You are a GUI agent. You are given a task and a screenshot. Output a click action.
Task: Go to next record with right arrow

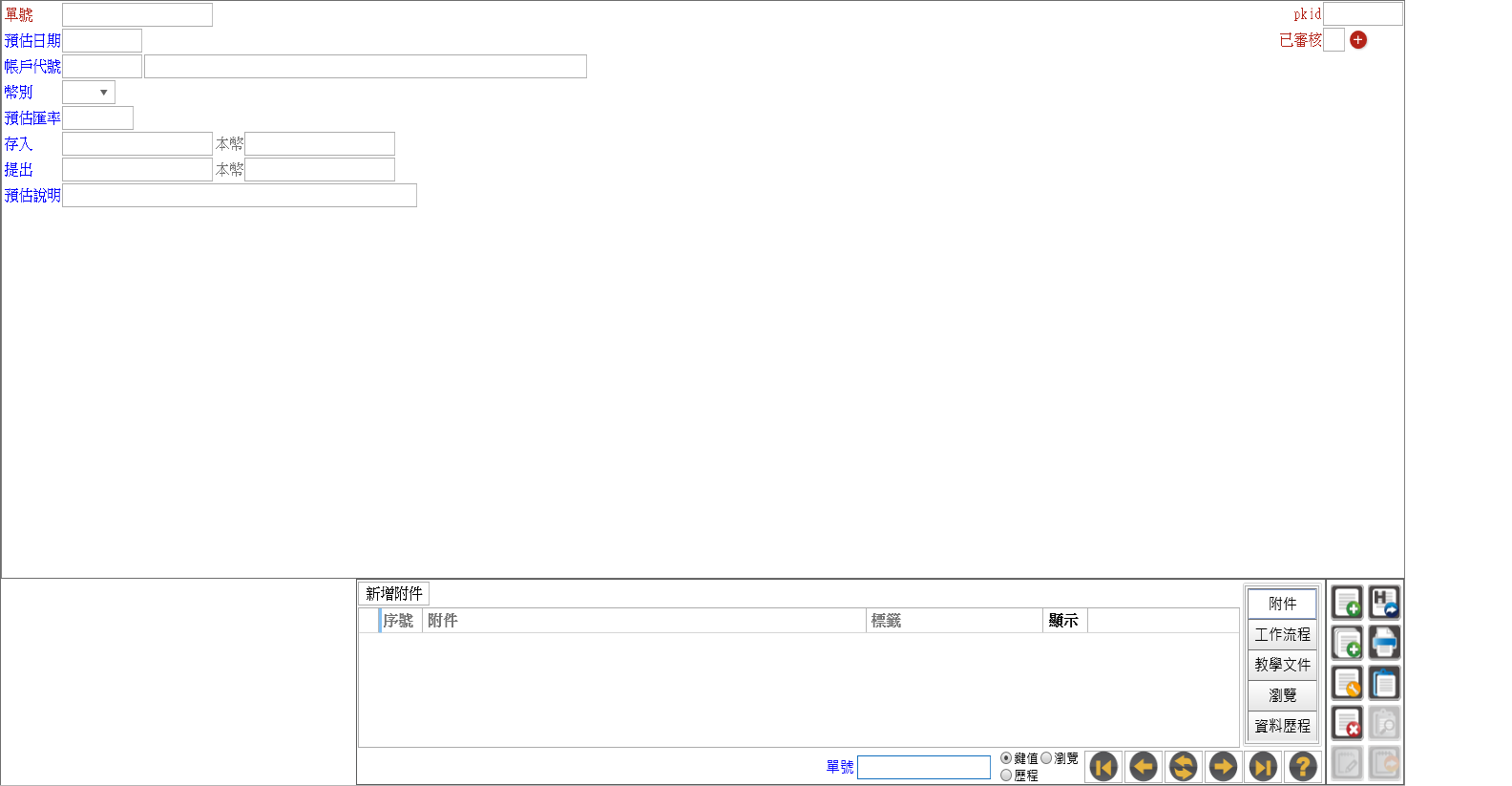1223,766
